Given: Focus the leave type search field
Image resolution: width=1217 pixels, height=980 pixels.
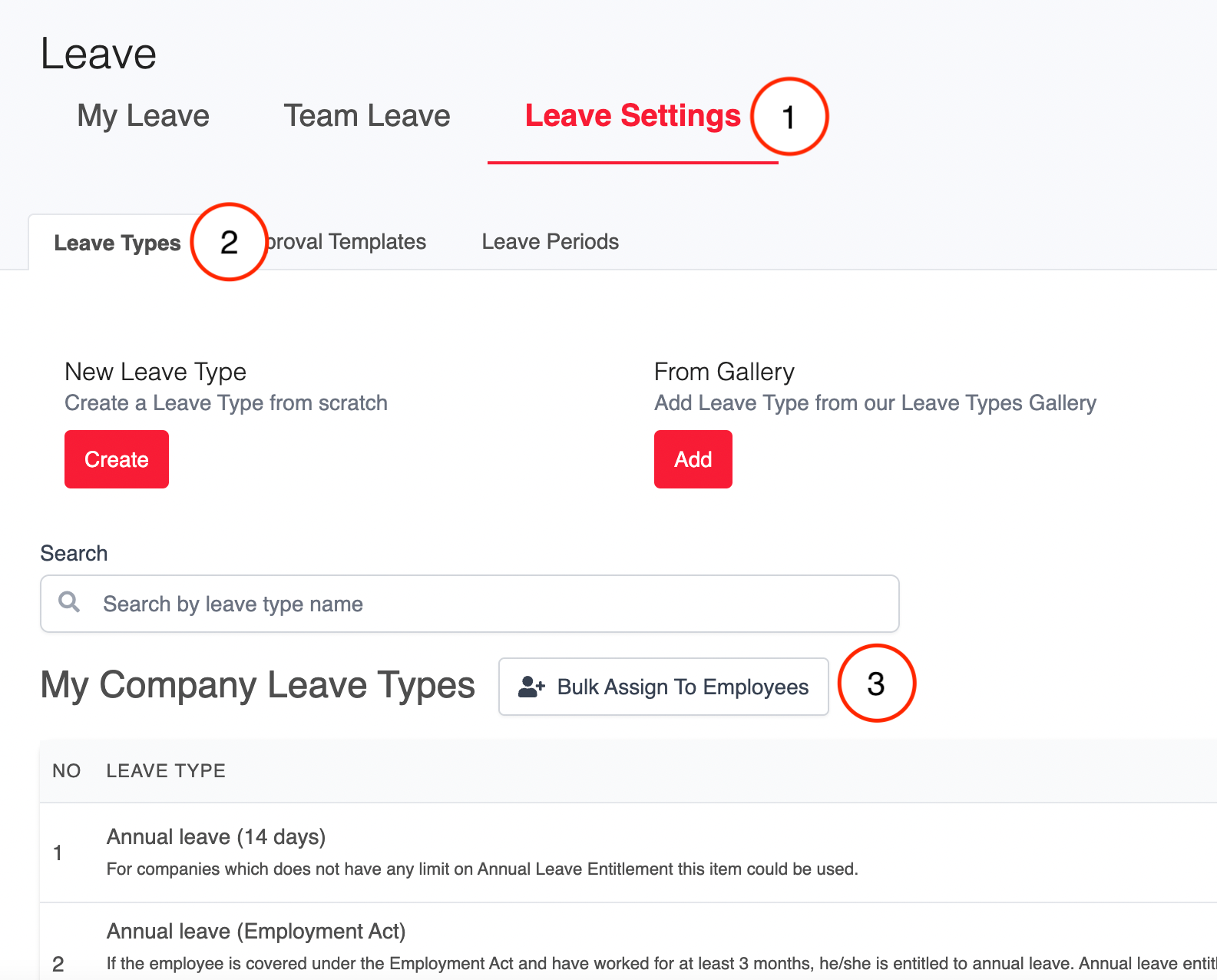Looking at the screenshot, I should tap(470, 604).
